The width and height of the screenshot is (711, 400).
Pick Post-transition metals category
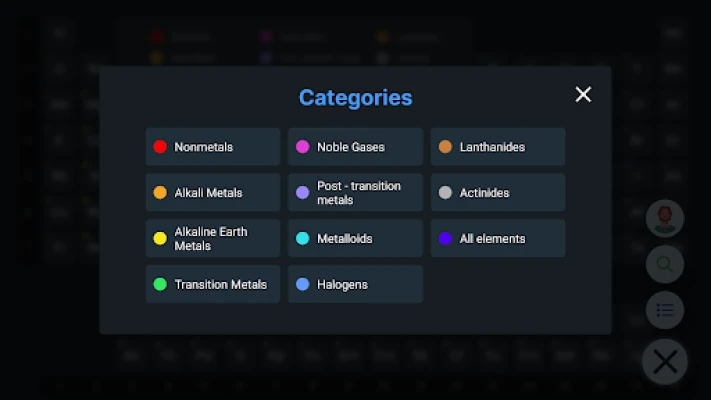[x=355, y=193]
